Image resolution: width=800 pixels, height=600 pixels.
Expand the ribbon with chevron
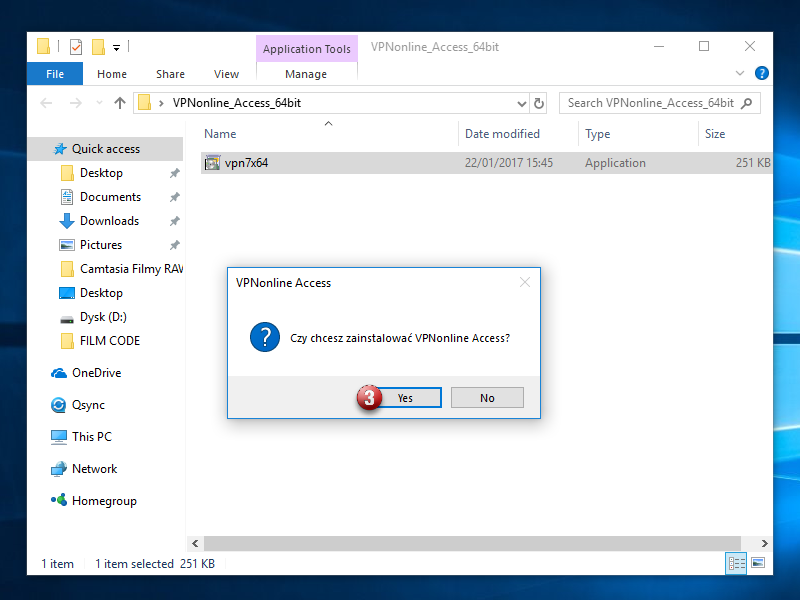[x=740, y=73]
